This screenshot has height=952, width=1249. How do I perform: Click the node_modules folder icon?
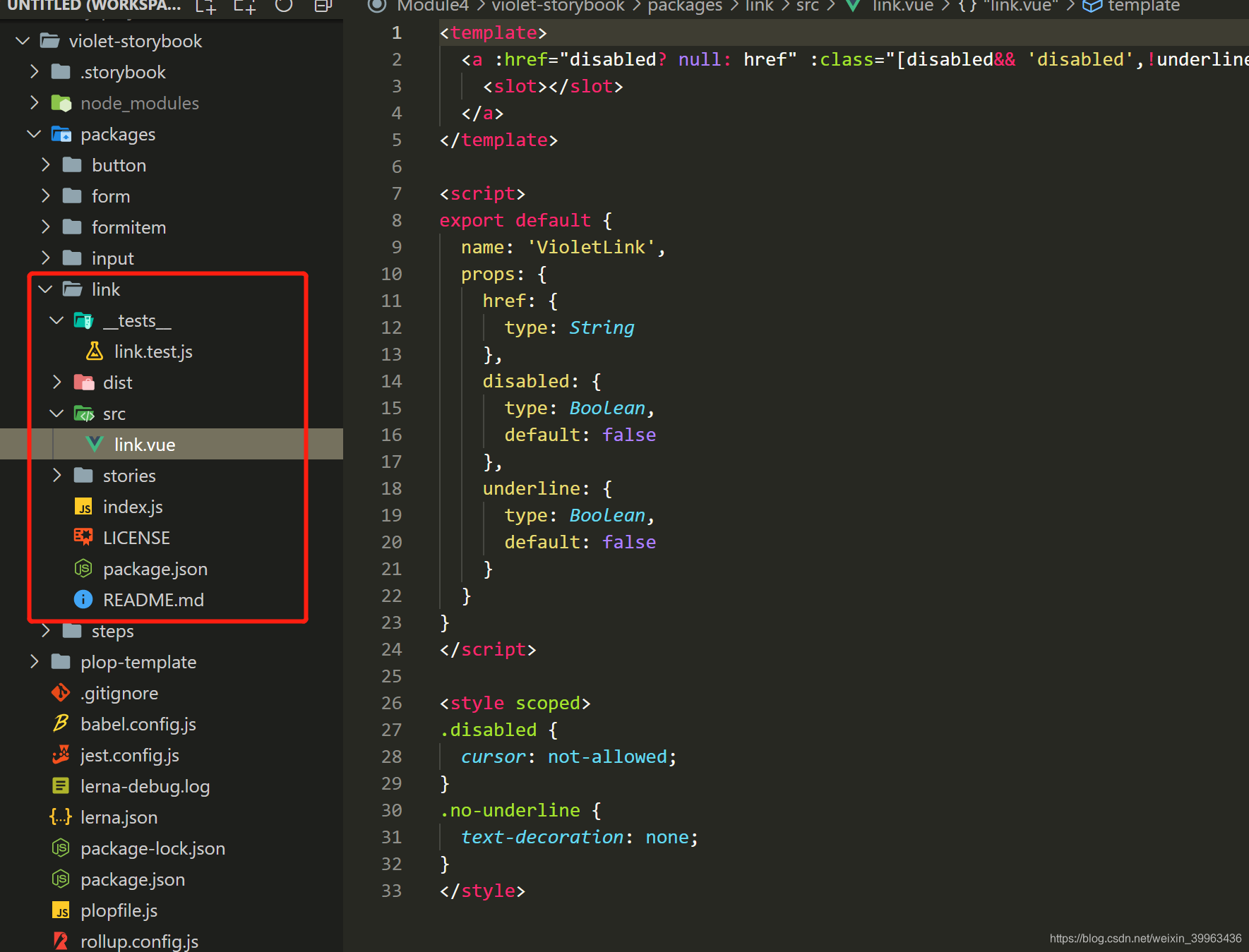(61, 103)
